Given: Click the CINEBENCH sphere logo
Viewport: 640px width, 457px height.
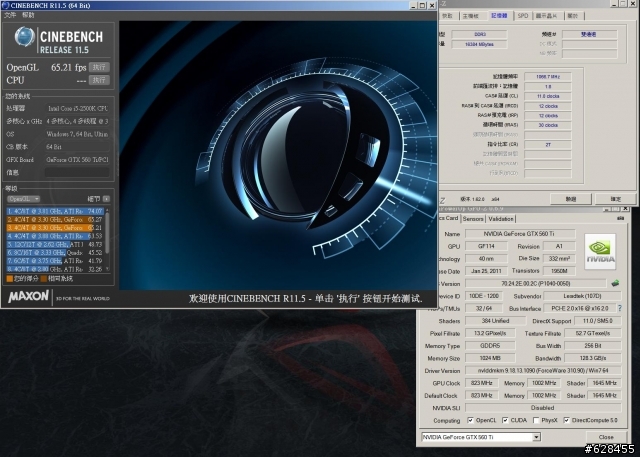Looking at the screenshot, I should tap(24, 36).
